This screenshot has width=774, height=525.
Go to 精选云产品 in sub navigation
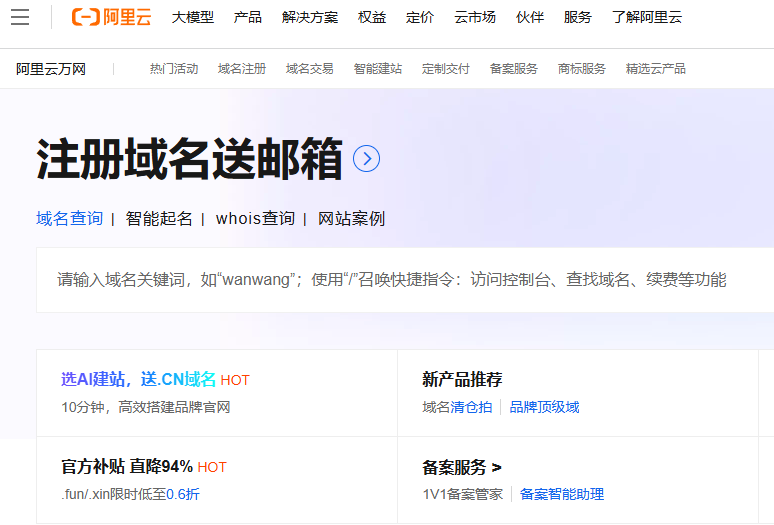click(x=656, y=69)
